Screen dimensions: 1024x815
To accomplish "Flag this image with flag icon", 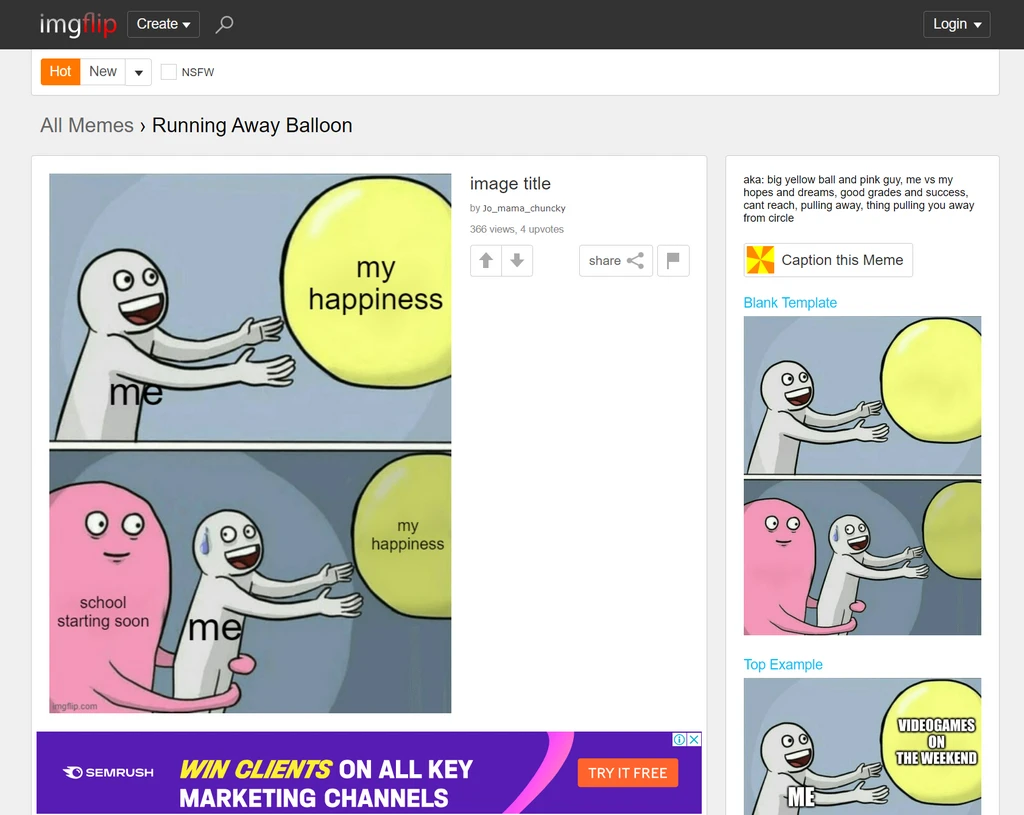I will pyautogui.click(x=673, y=261).
